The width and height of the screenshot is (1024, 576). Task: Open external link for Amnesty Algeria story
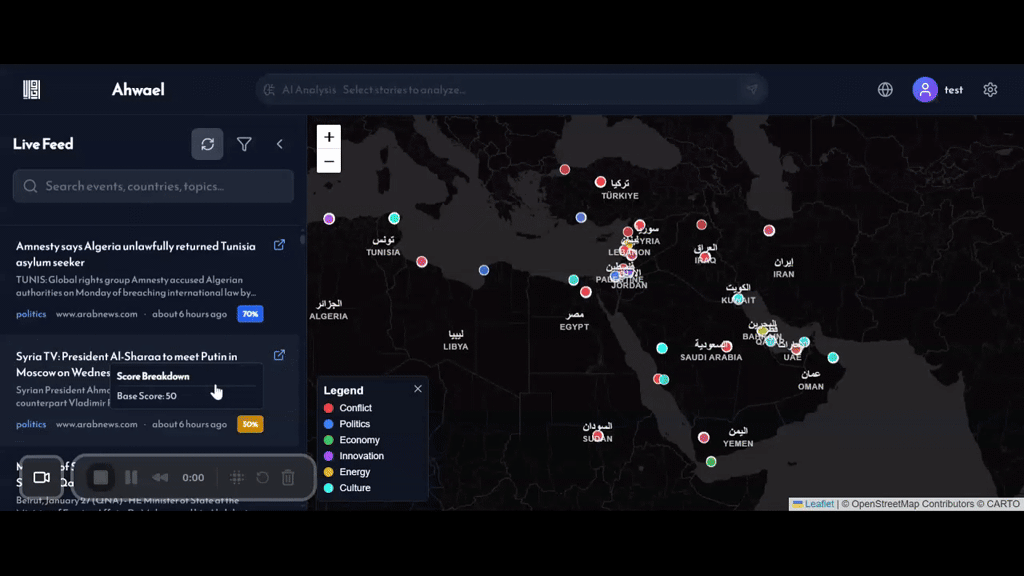click(279, 245)
